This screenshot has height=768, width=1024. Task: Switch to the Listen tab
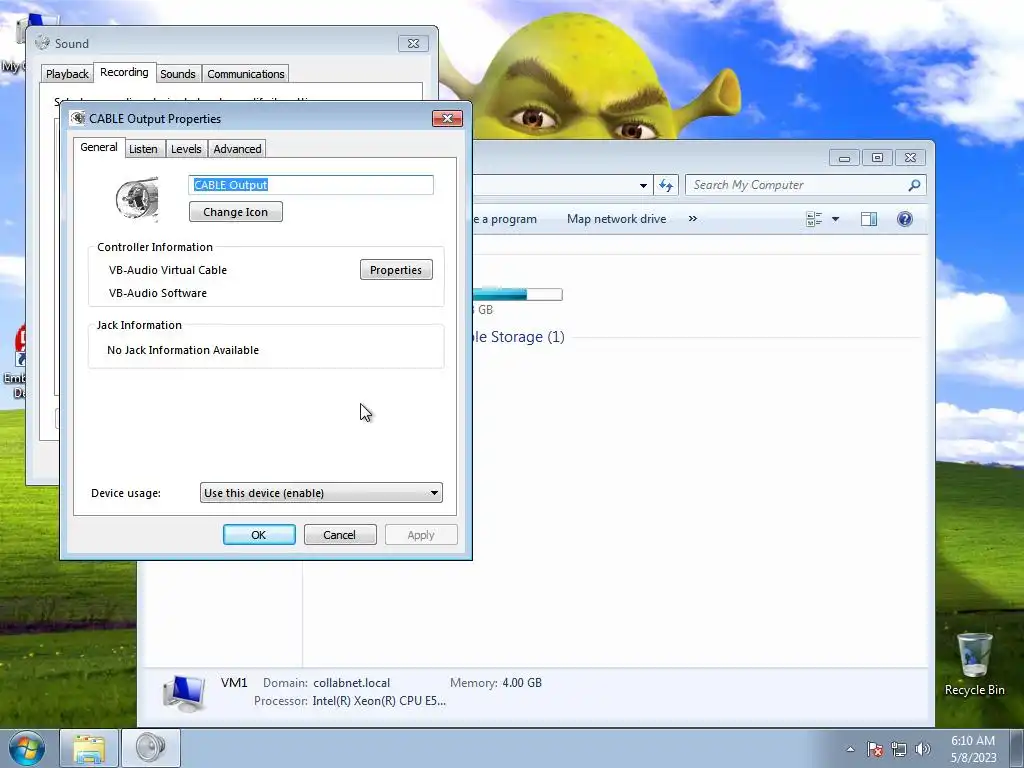[x=143, y=149]
